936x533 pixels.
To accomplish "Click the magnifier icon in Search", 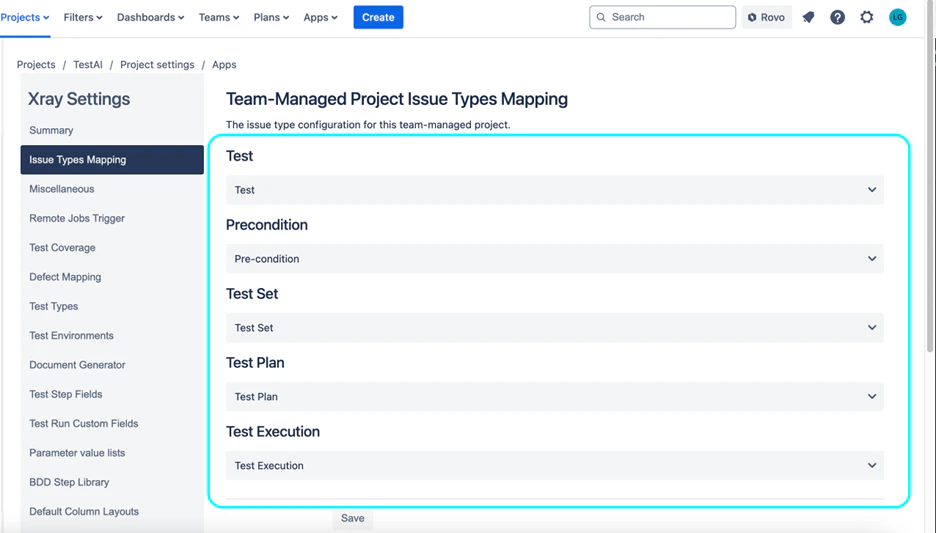I will coord(601,17).
